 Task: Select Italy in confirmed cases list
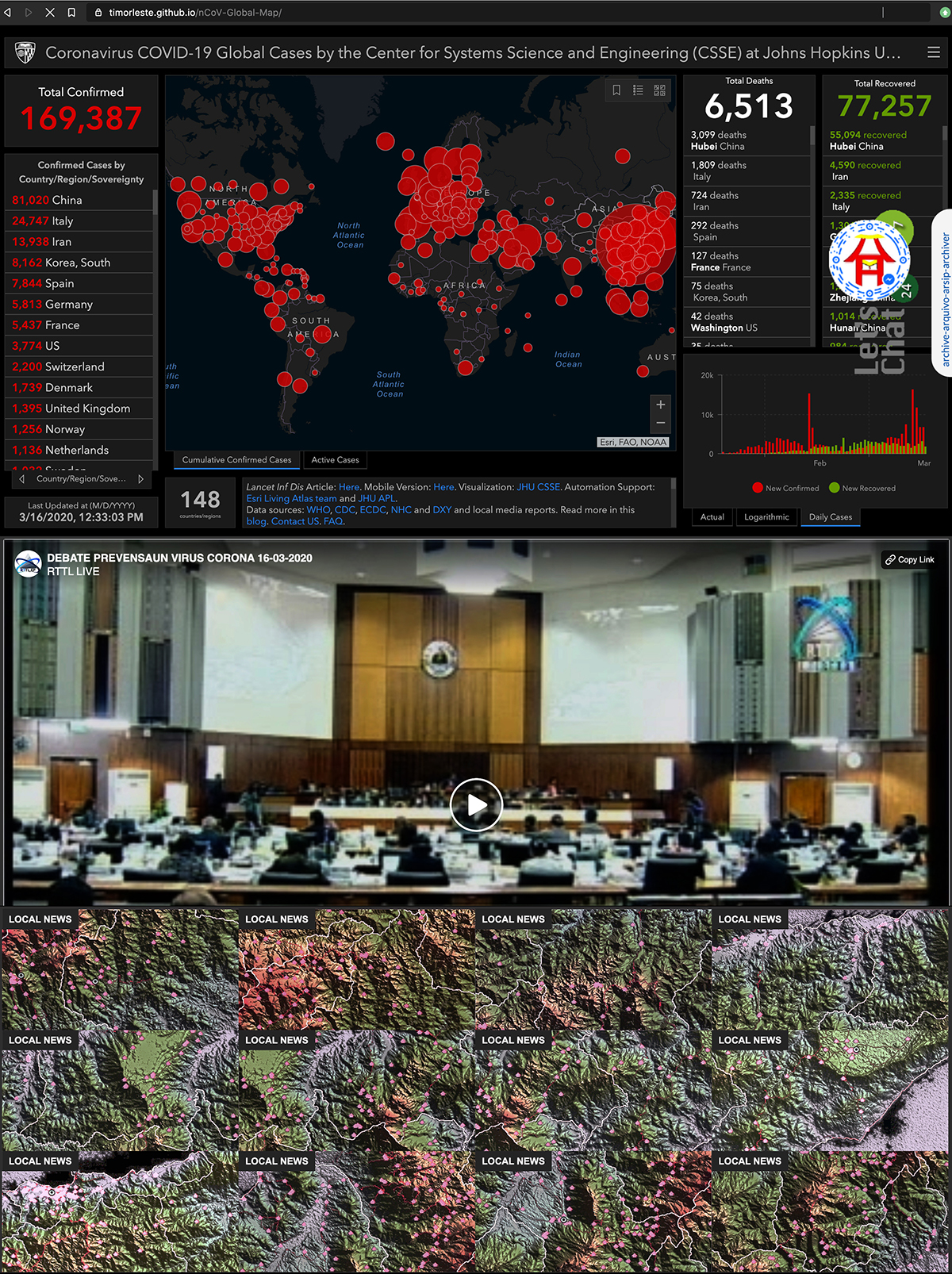[x=79, y=221]
